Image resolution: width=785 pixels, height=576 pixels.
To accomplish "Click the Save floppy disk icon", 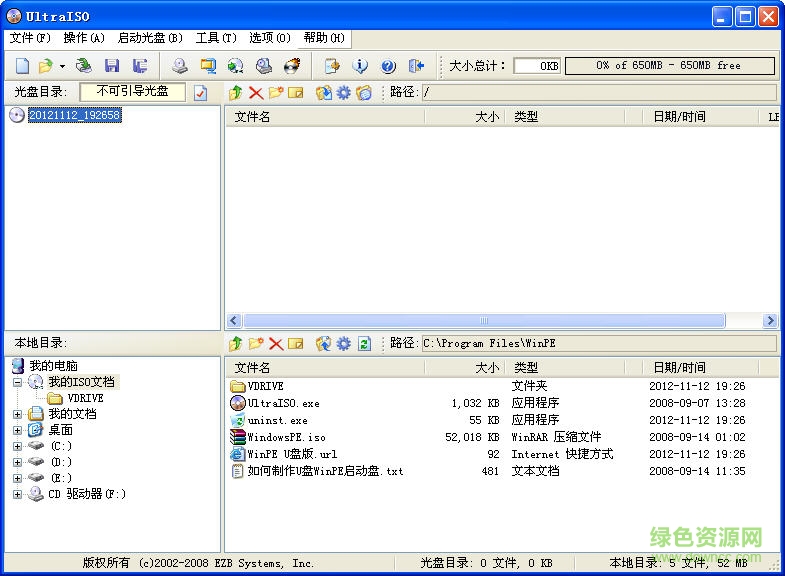I will tap(111, 66).
